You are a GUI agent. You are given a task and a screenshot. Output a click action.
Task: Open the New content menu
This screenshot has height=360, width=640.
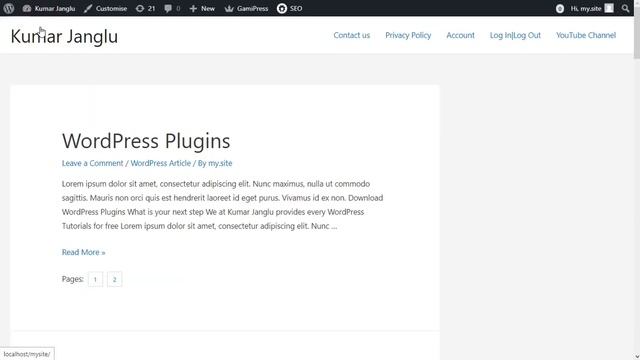pyautogui.click(x=202, y=8)
